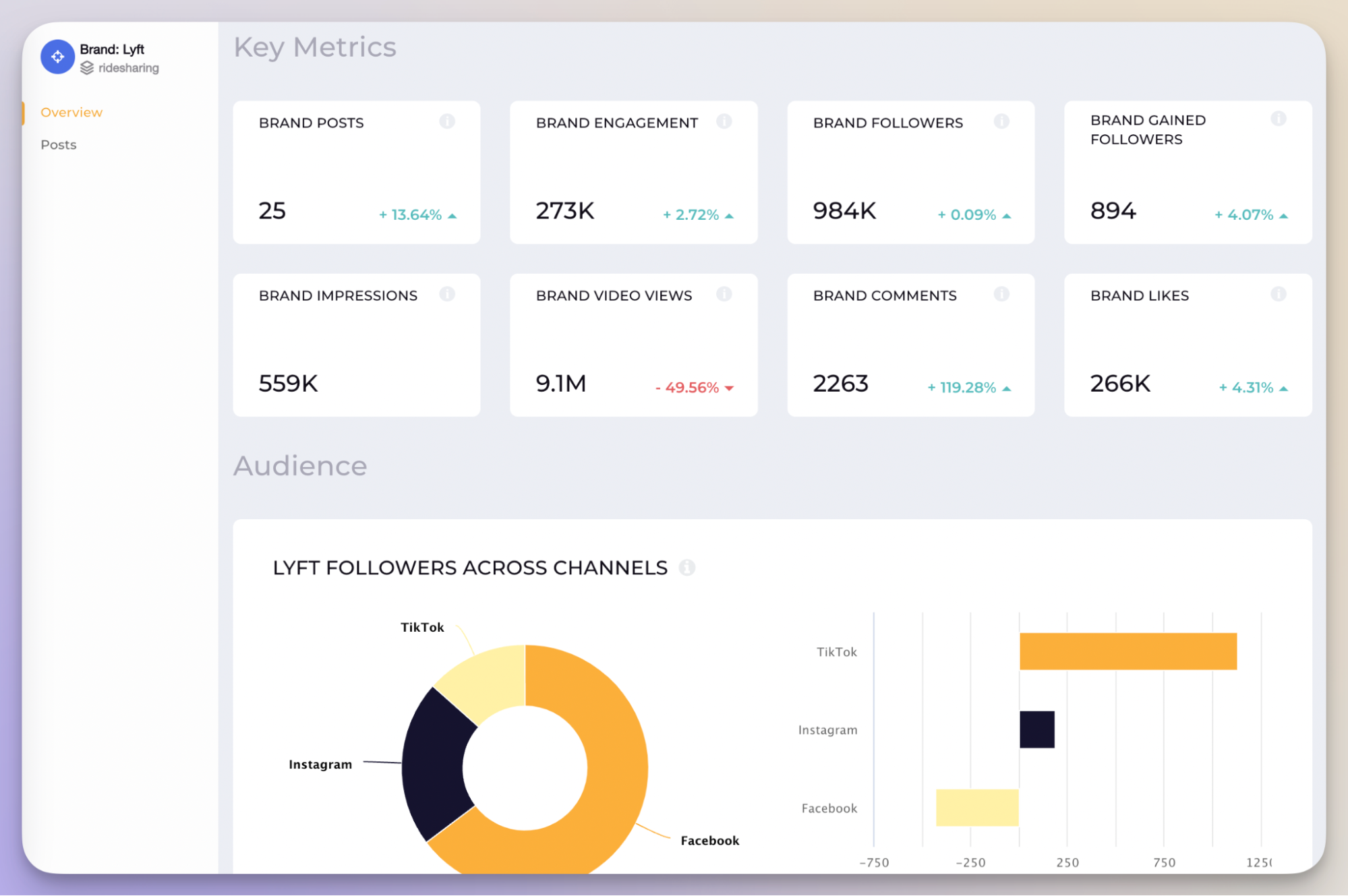Click the Key Metrics heading

coord(315,48)
